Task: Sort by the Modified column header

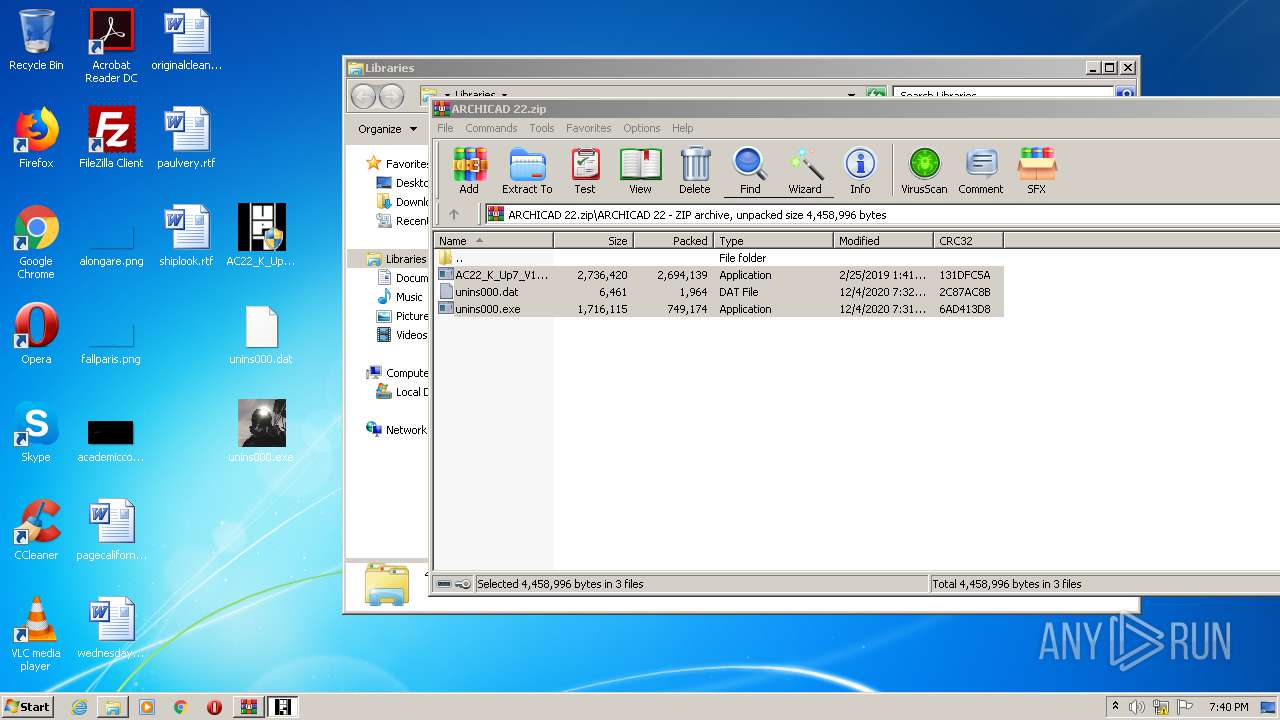Action: [884, 241]
